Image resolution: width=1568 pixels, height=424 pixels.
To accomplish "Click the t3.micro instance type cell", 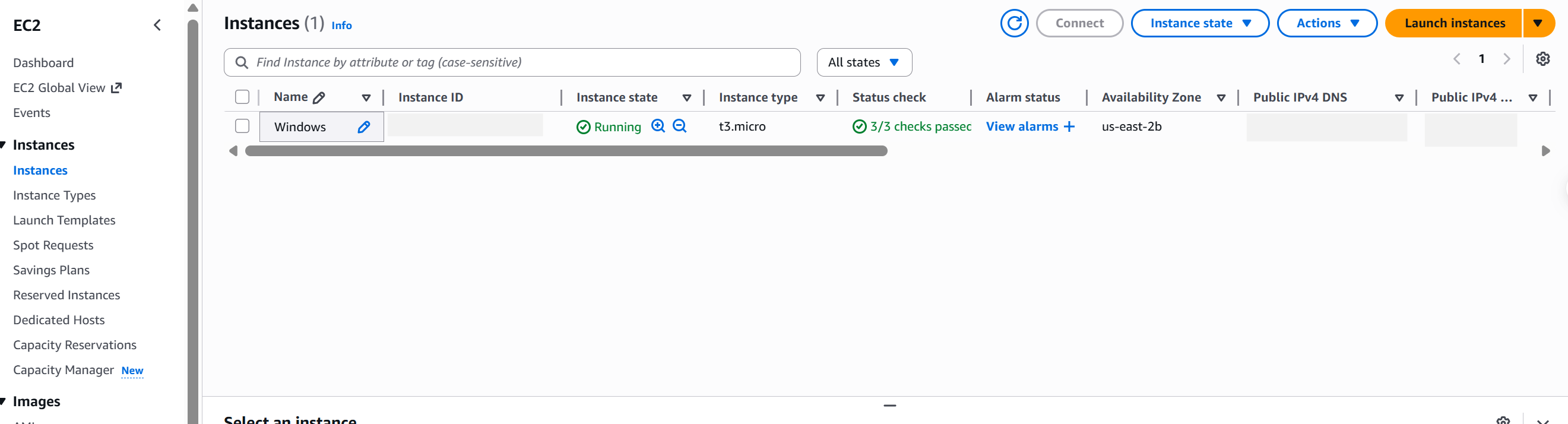I will click(742, 126).
